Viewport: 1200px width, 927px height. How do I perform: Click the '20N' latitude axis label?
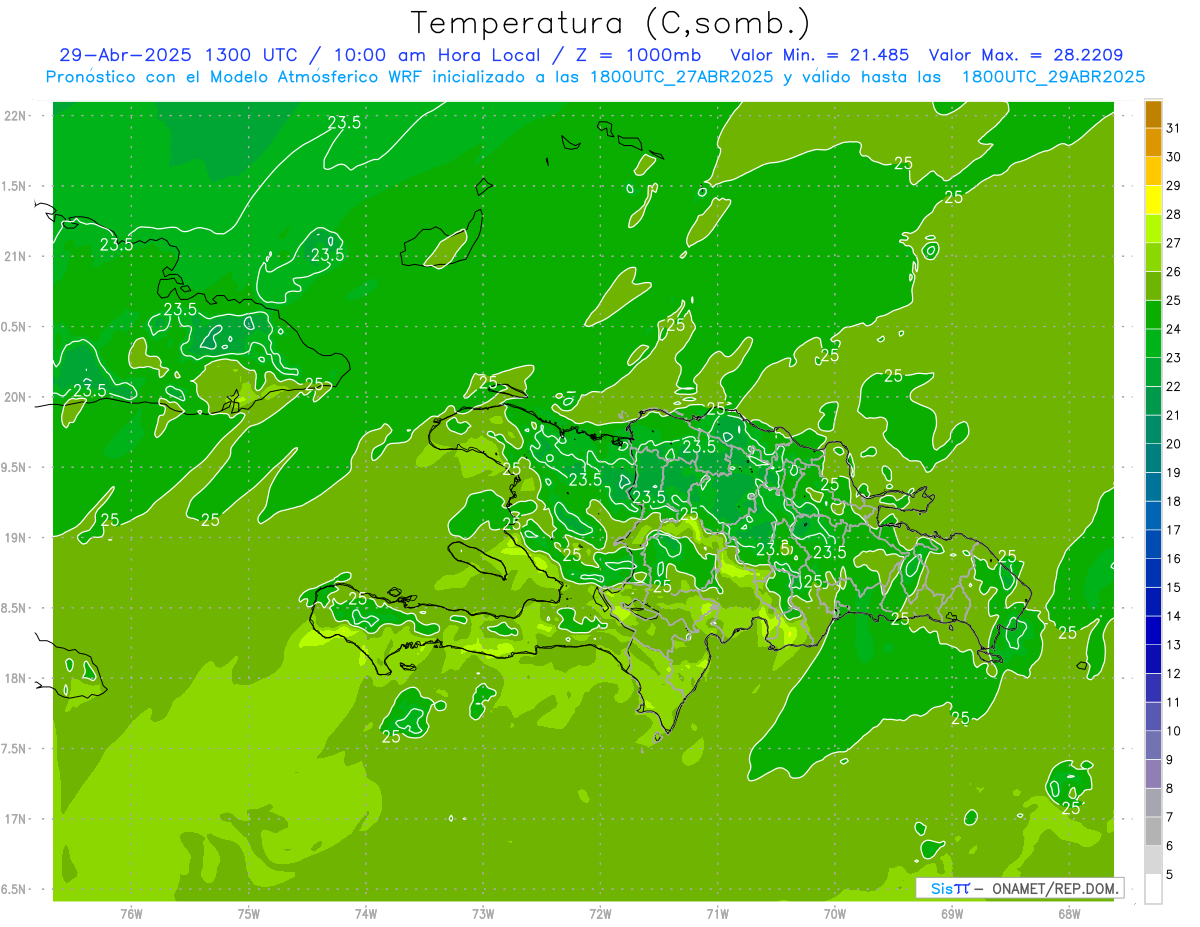tap(16, 398)
